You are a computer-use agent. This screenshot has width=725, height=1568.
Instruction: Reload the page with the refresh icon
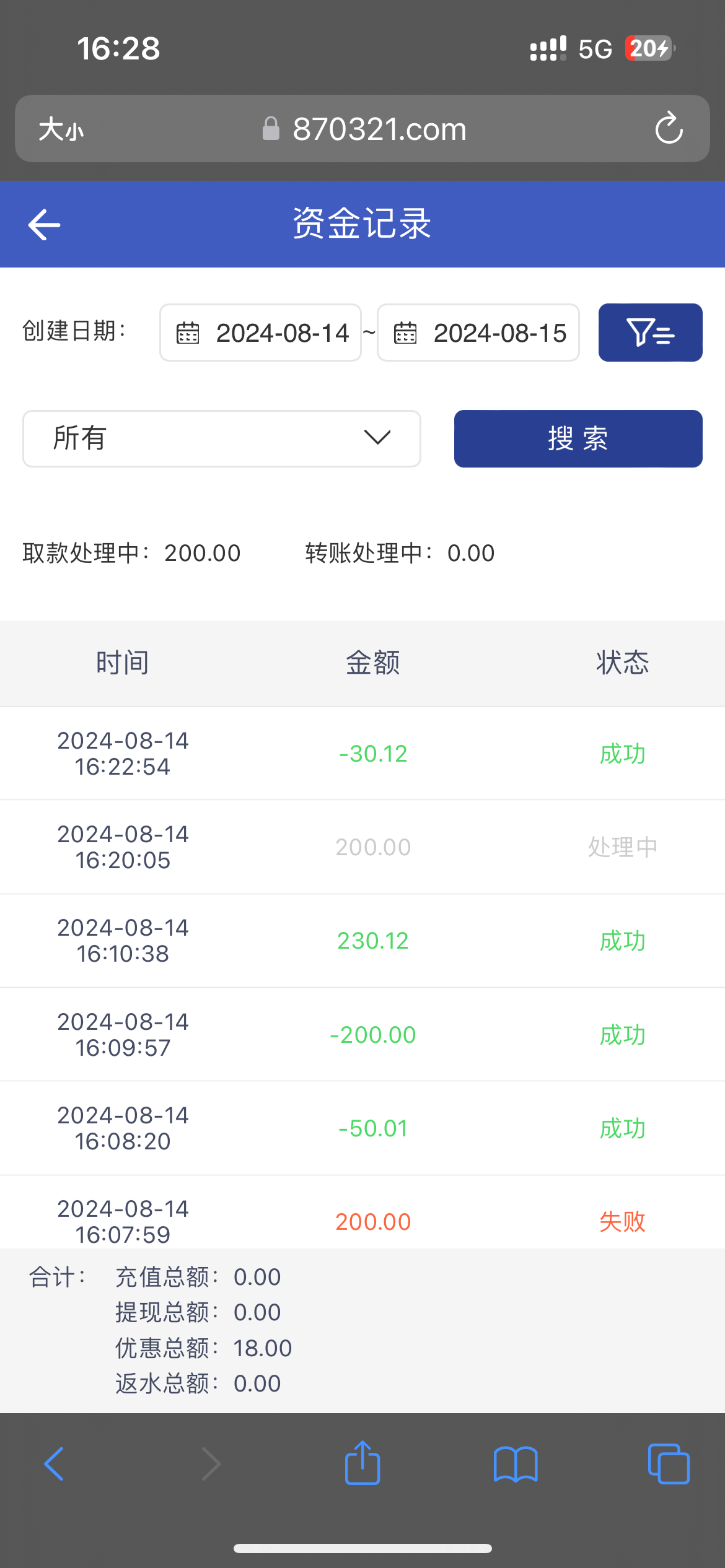click(669, 129)
